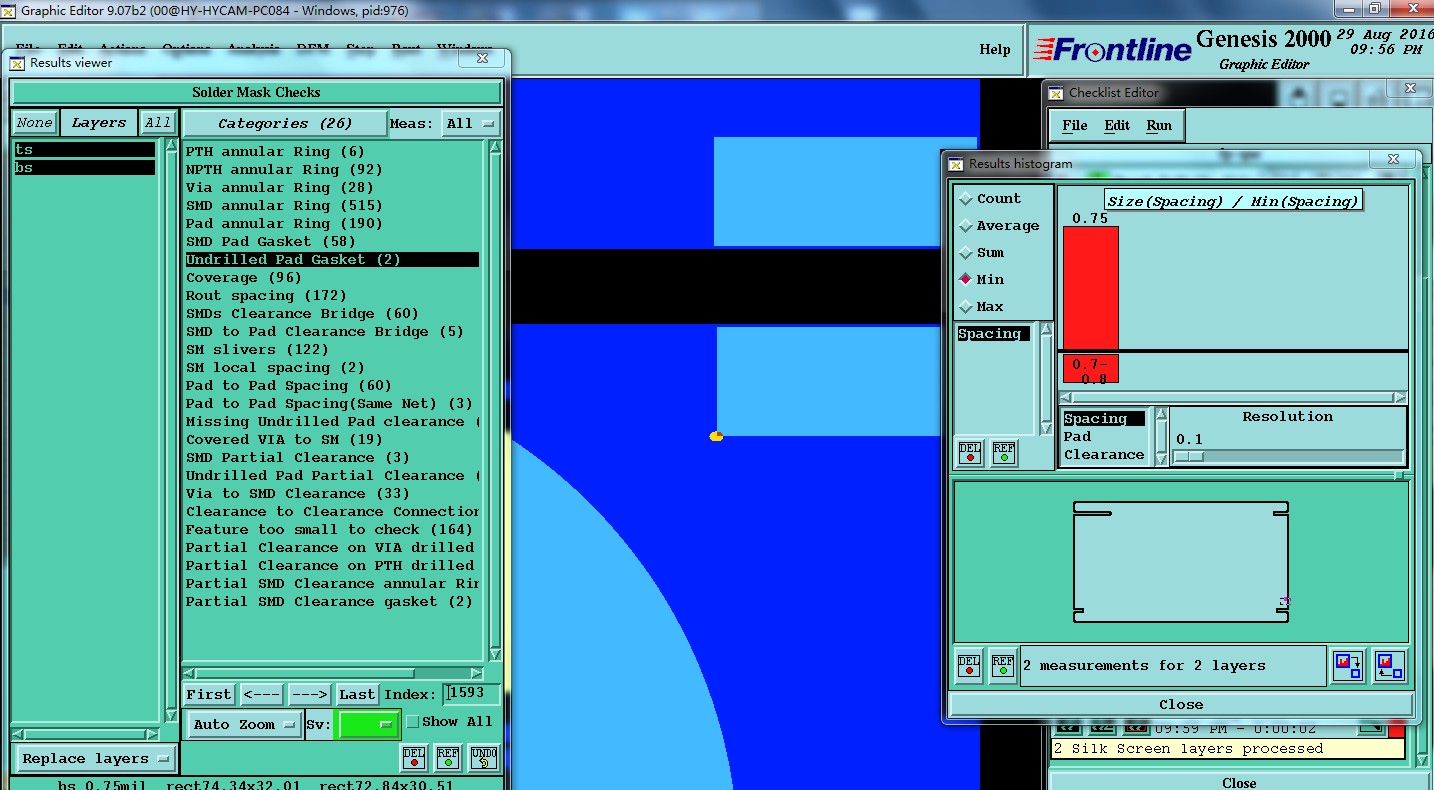
Task: Open the Help menu in Graphic Editor
Action: 995,50
